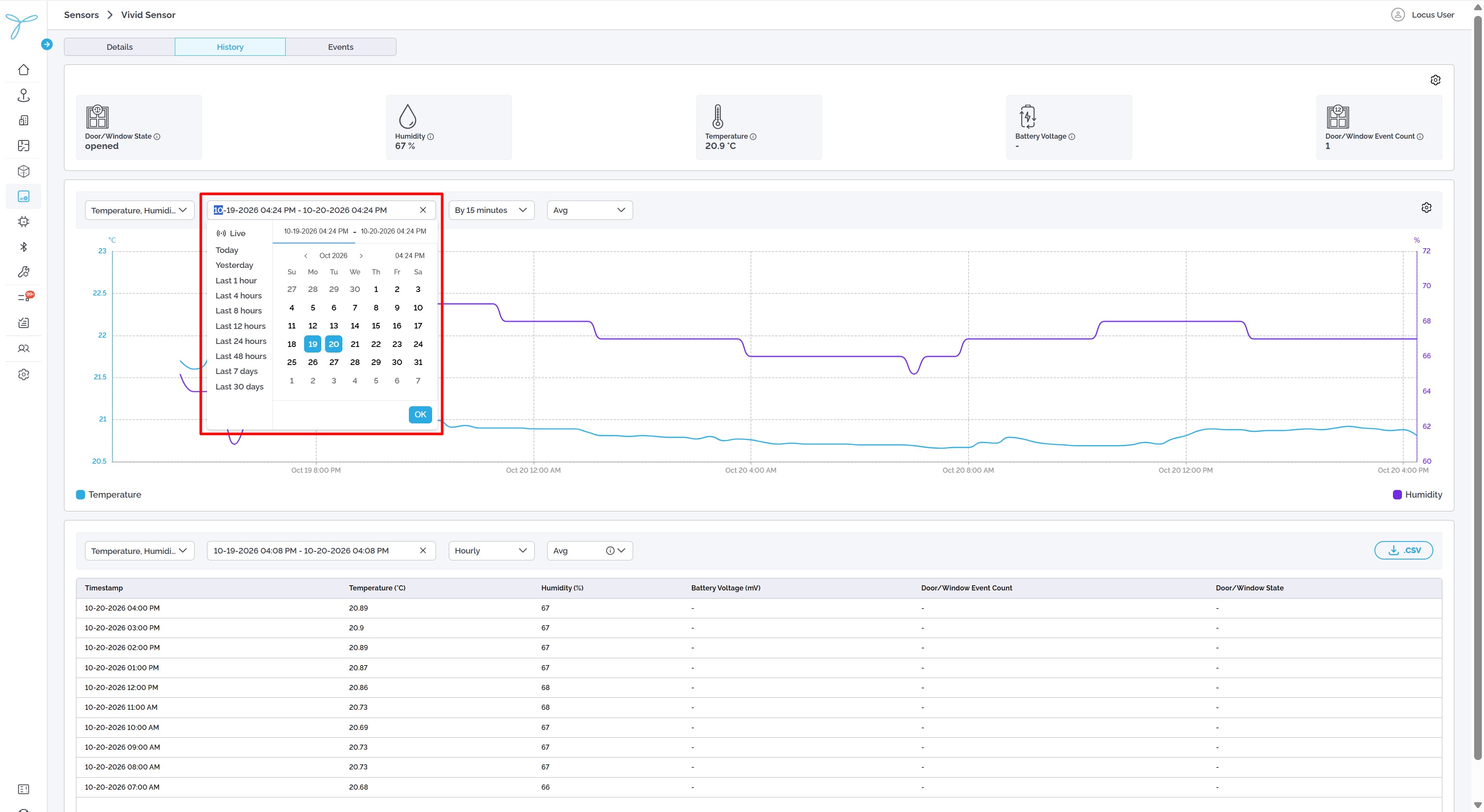
Task: Confirm date range with OK button
Action: [420, 415]
